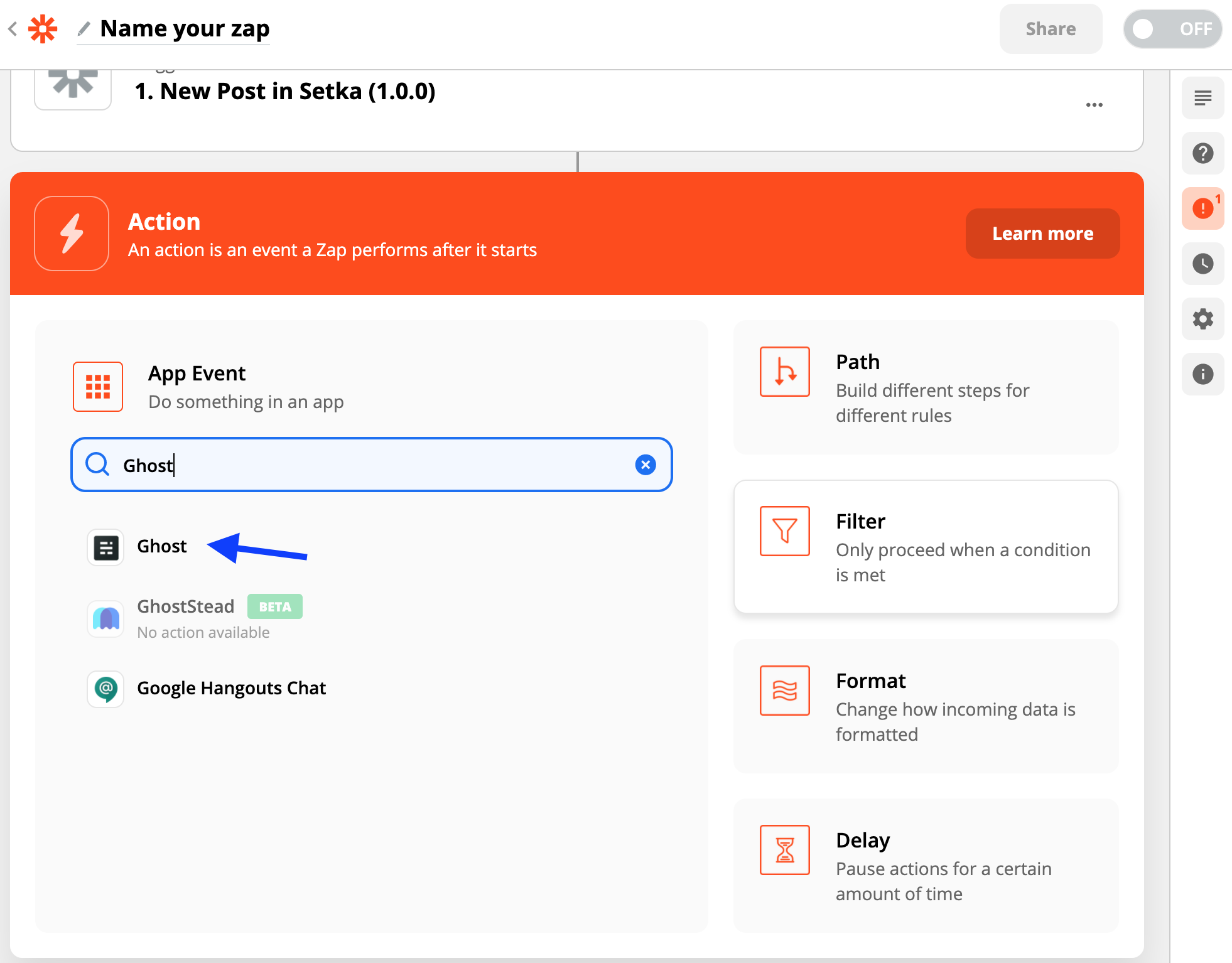Screen dimensions: 1232x963
Task: Click into the Ghost search input
Action: pyautogui.click(x=370, y=465)
